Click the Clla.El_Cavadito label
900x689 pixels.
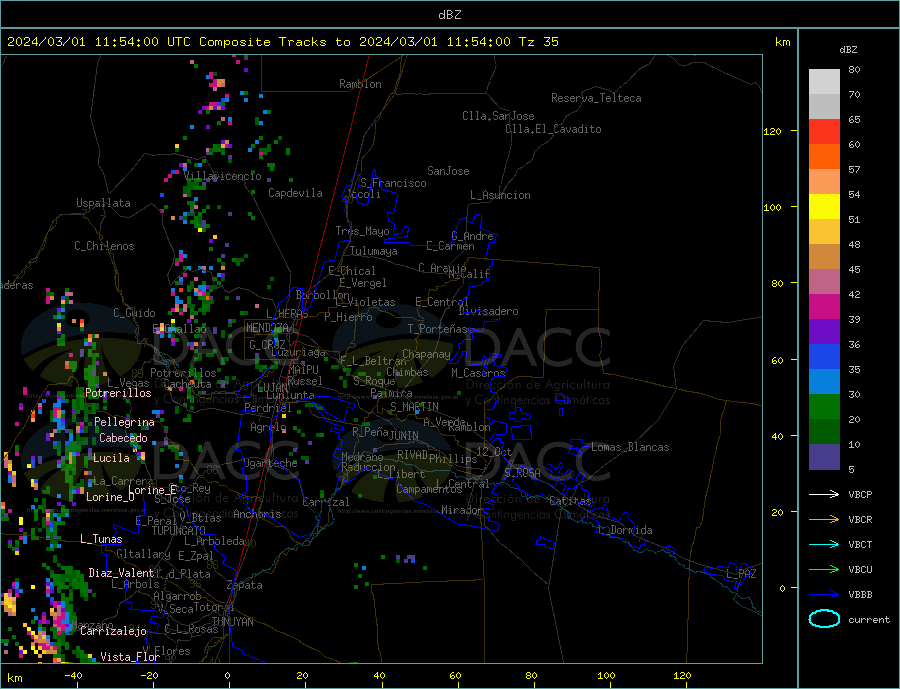click(x=553, y=129)
